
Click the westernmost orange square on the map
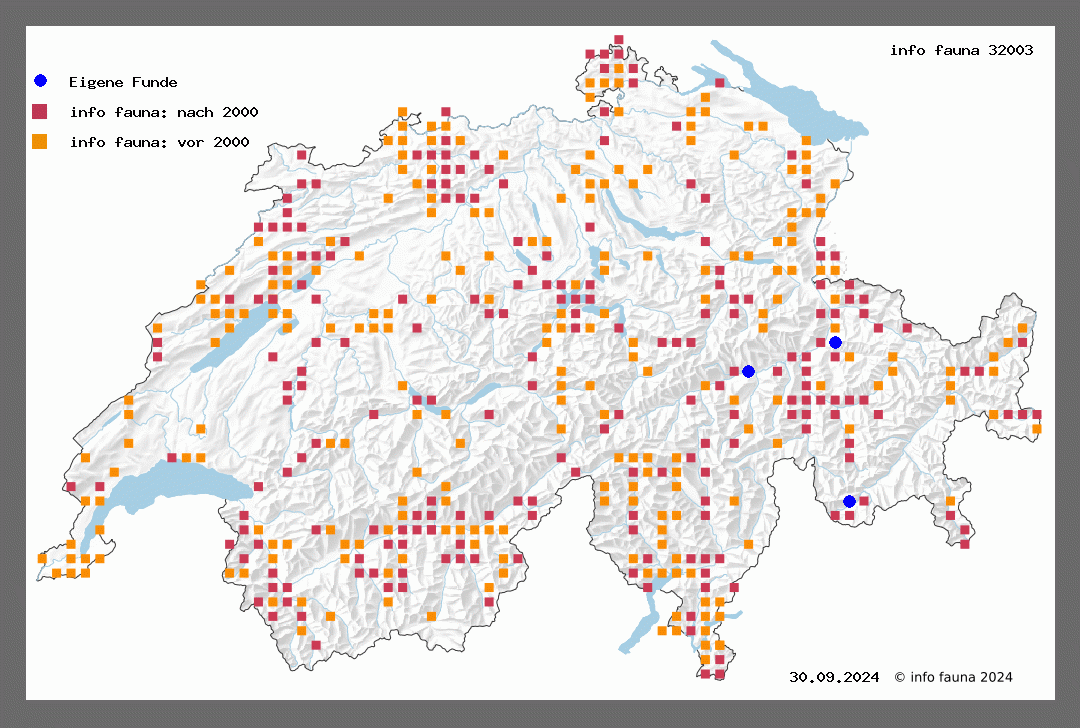pos(42,558)
